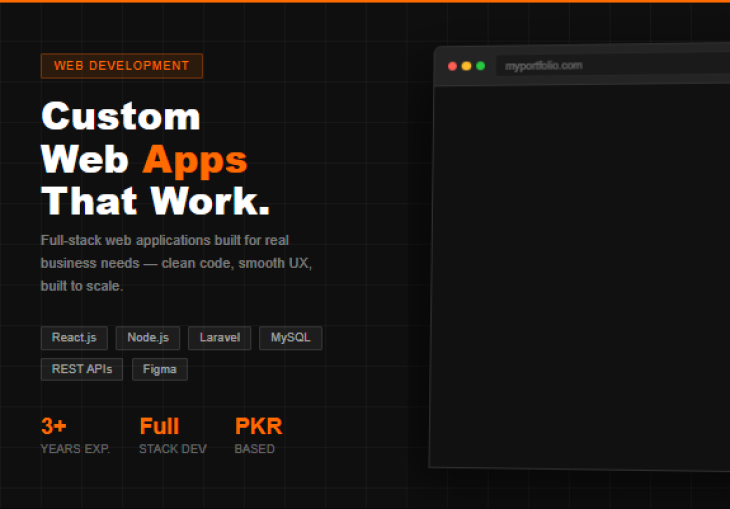Click the PKR Based stat
This screenshot has width=730, height=509.
coord(258,435)
